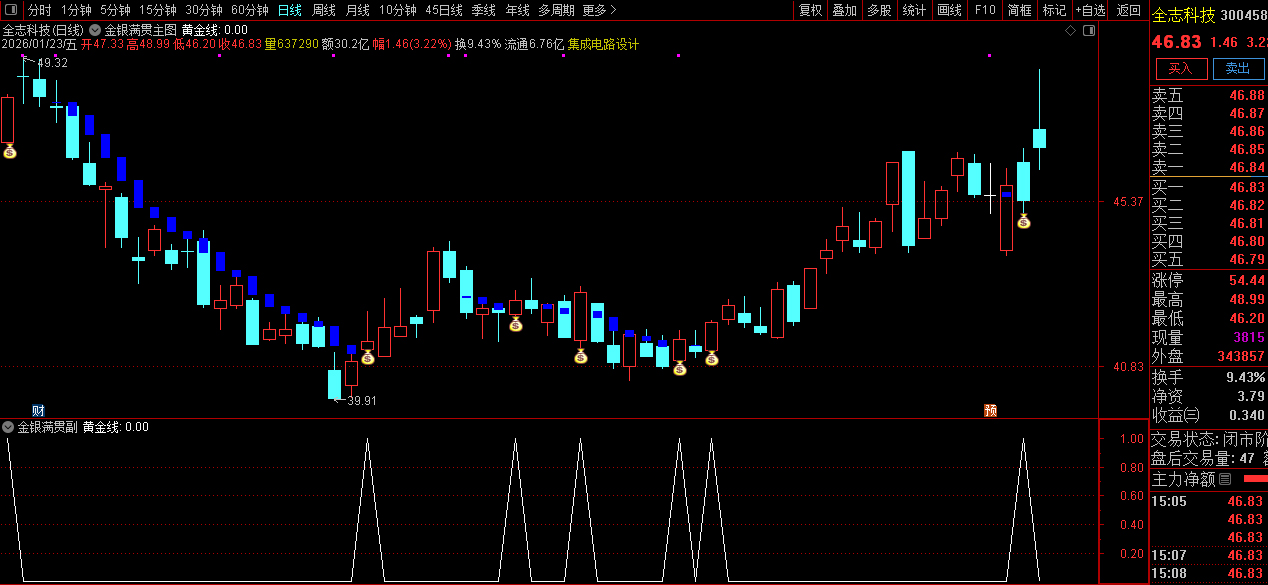Switch to 60分钟 chart period
This screenshot has width=1268, height=585.
tap(249, 10)
